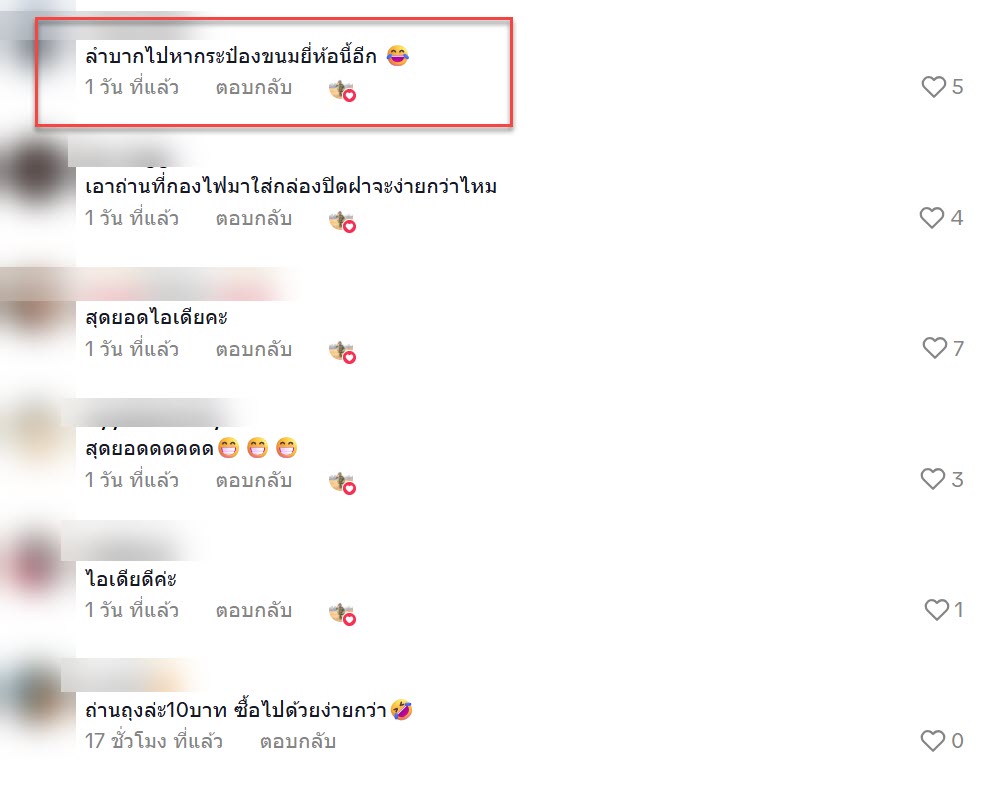Click creator-liked badge on first comment

[342, 91]
